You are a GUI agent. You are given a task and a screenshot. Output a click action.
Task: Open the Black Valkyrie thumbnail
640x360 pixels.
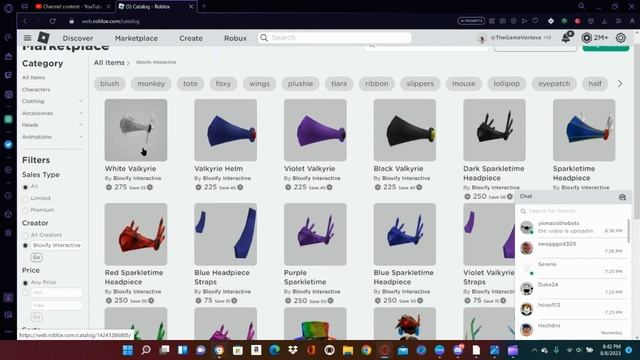coord(404,130)
